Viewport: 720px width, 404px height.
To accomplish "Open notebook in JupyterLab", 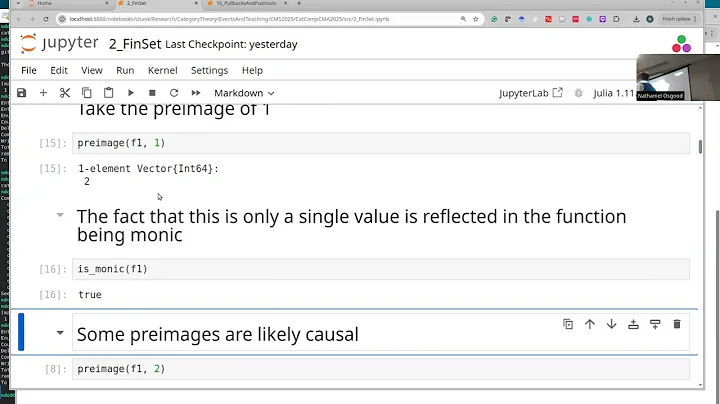I will 530,93.
